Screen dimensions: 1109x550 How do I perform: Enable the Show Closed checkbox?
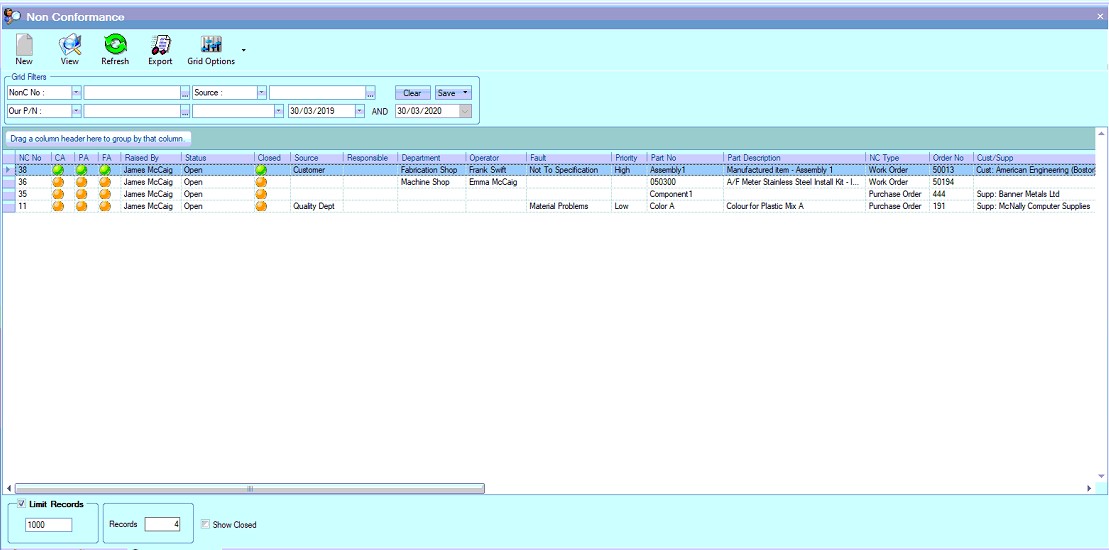pos(205,524)
